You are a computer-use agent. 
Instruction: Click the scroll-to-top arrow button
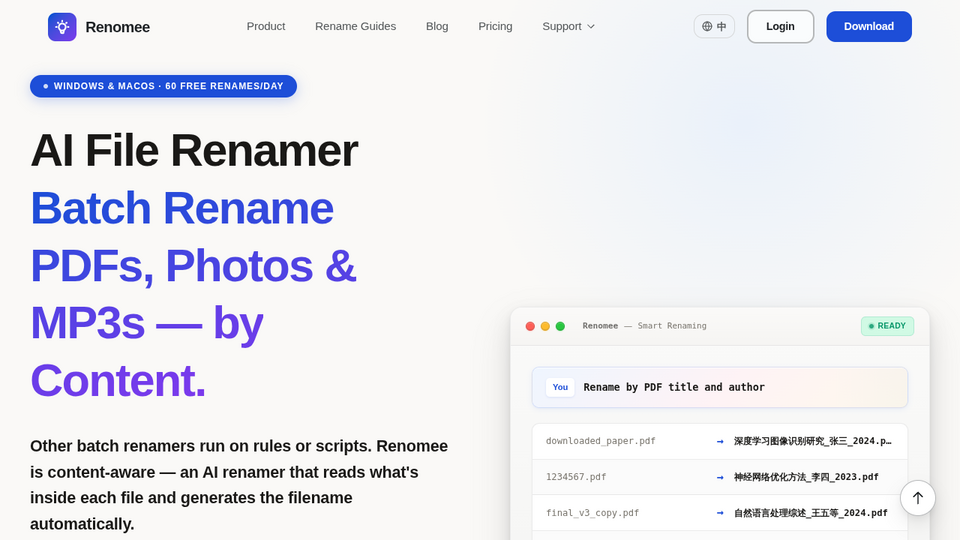click(x=917, y=498)
